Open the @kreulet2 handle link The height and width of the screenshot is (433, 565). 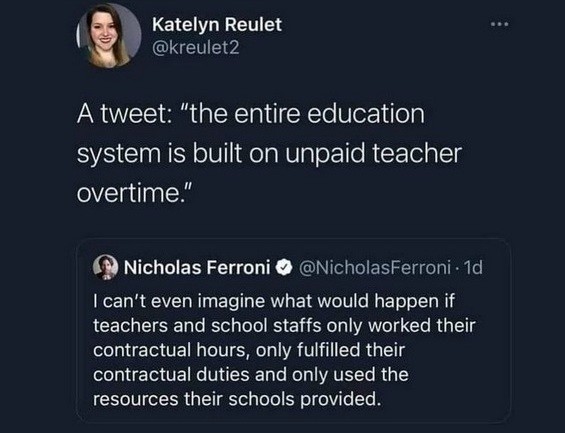(196, 48)
